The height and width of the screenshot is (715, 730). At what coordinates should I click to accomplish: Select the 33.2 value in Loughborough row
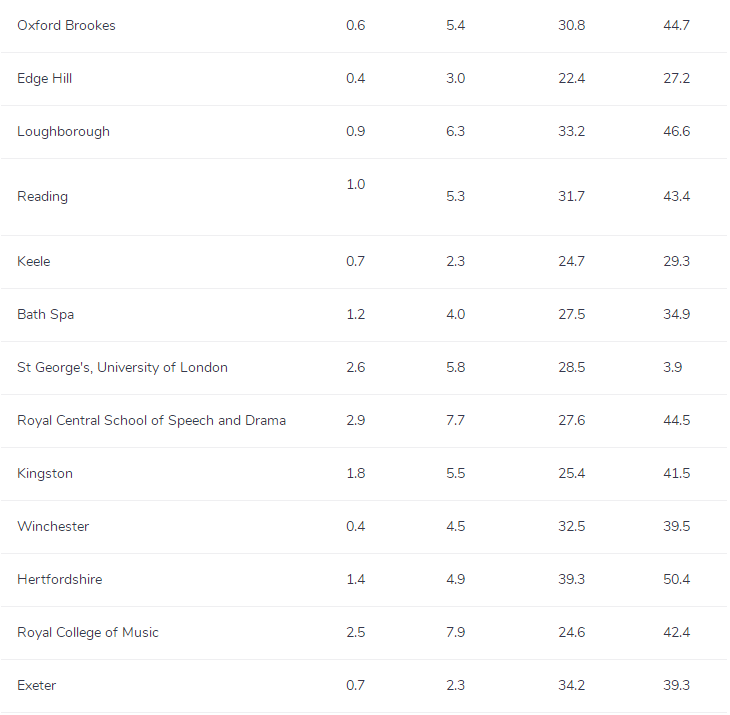coord(571,131)
